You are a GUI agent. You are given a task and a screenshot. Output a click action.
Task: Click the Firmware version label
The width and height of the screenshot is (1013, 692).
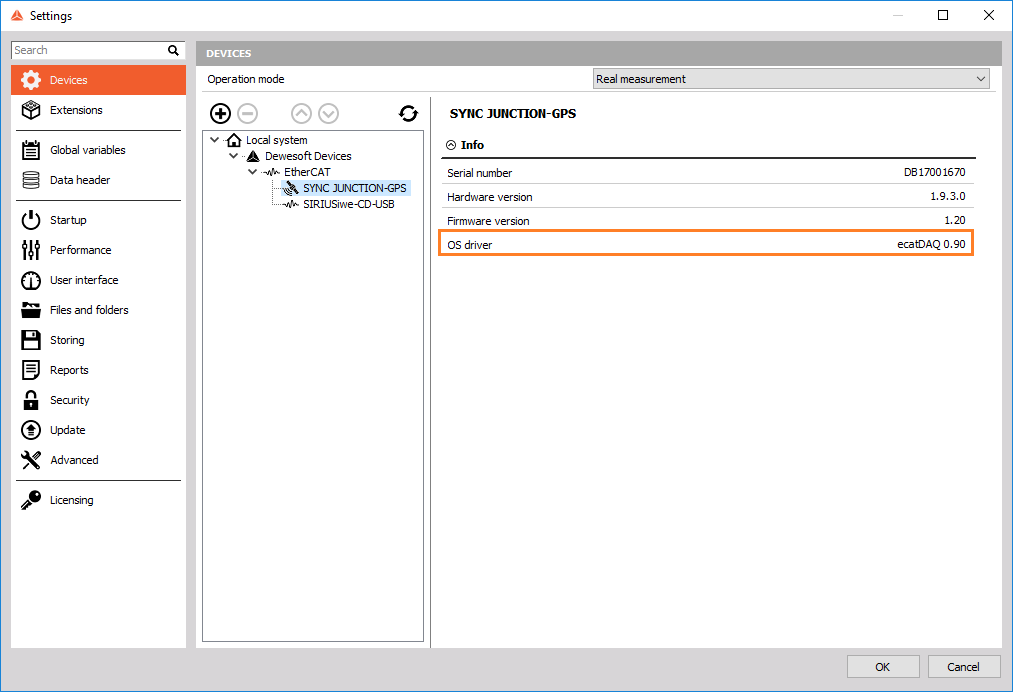point(488,221)
